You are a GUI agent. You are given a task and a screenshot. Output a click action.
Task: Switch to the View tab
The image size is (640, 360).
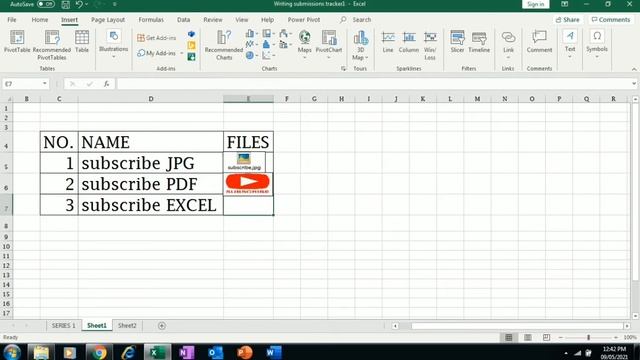241,20
